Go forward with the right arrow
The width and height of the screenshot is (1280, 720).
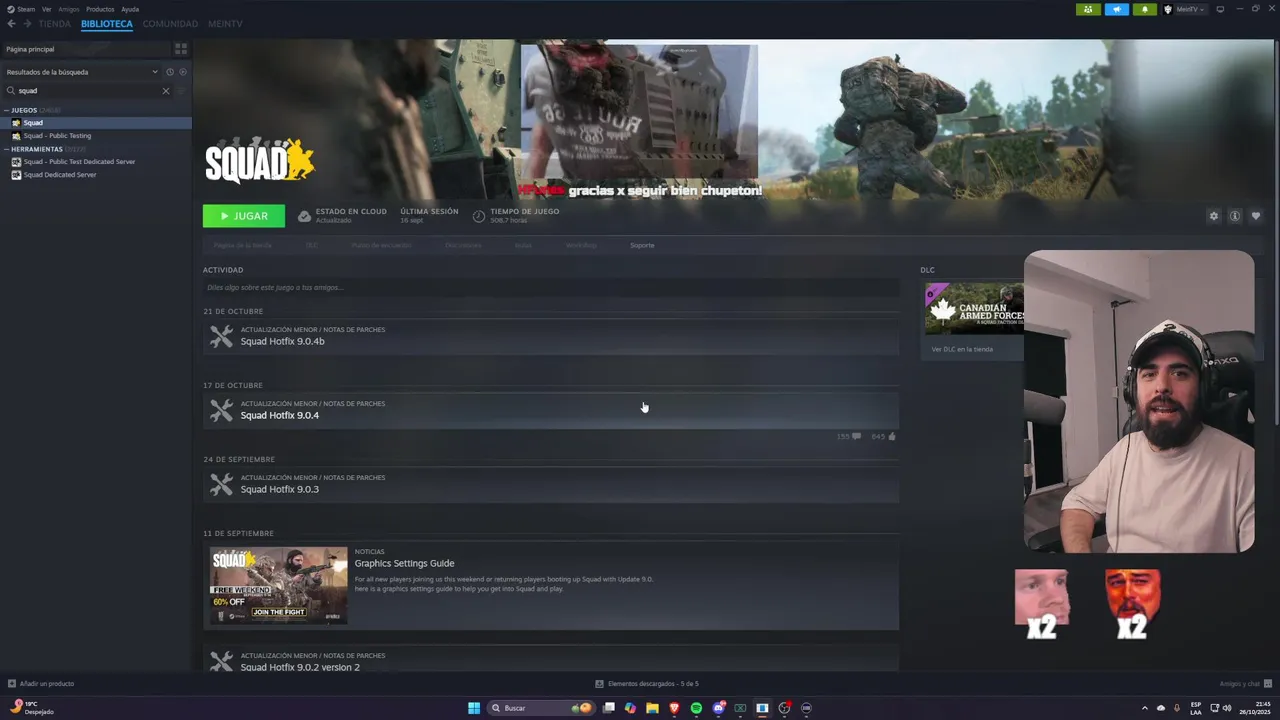click(27, 23)
